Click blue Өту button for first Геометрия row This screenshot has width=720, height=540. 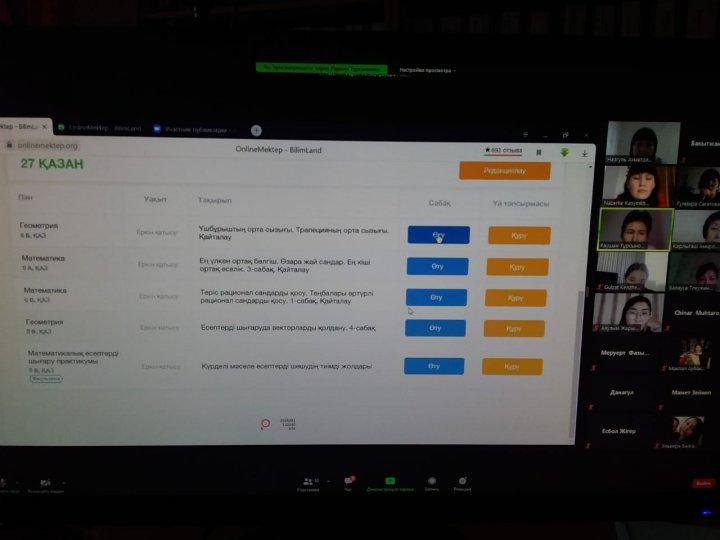[439, 235]
